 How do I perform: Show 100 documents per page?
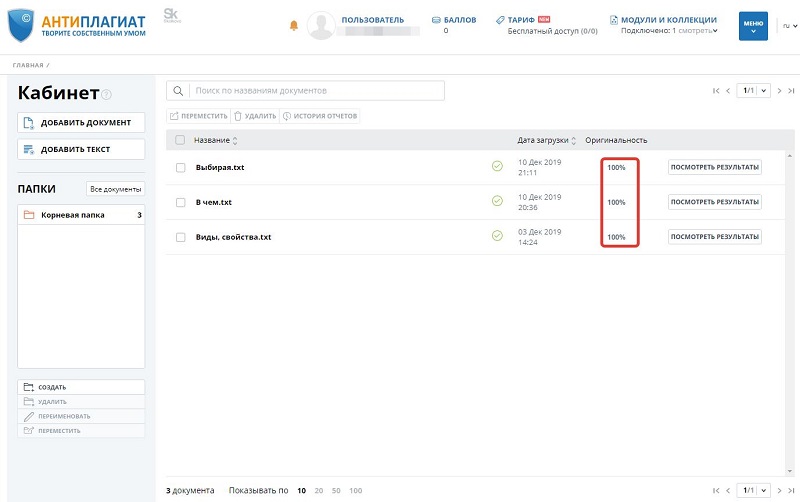point(356,491)
